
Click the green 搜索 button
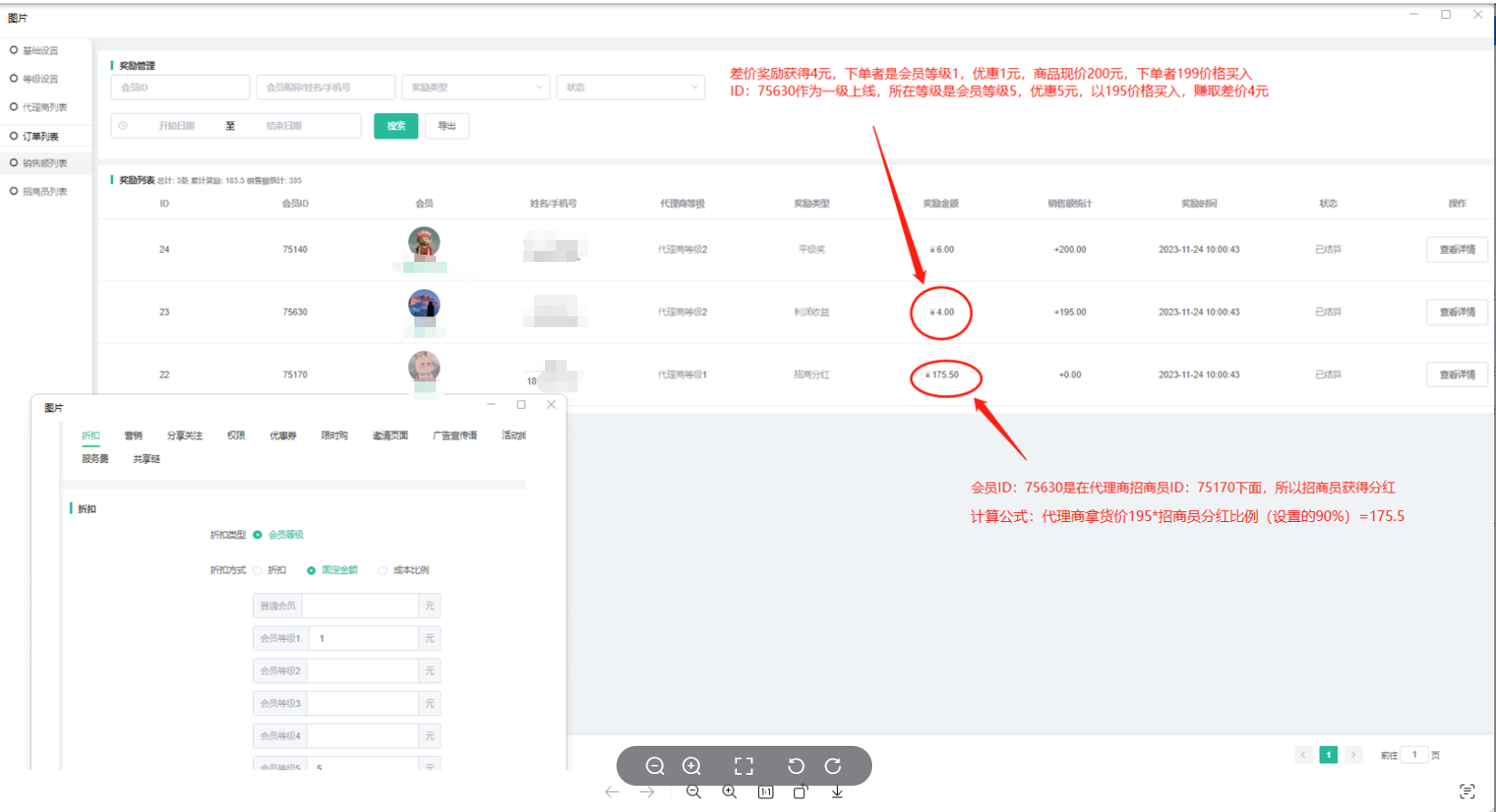click(395, 126)
